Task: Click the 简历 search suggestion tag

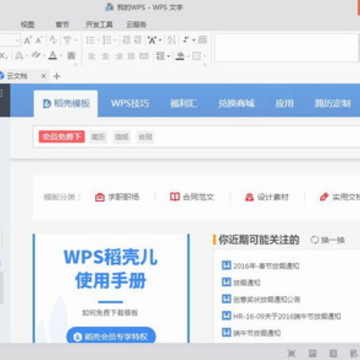Action: click(x=98, y=137)
